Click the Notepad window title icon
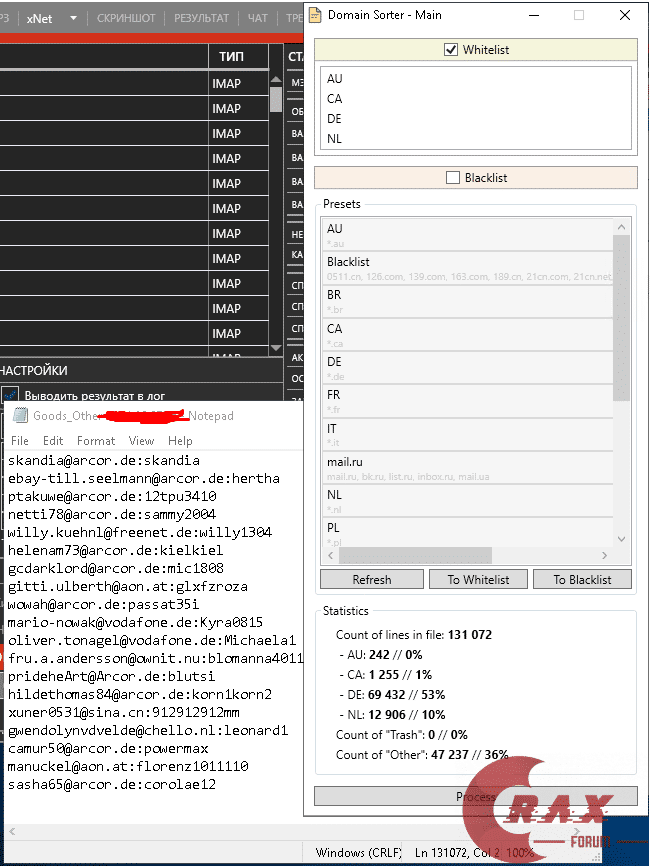Image resolution: width=650 pixels, height=866 pixels. point(20,415)
